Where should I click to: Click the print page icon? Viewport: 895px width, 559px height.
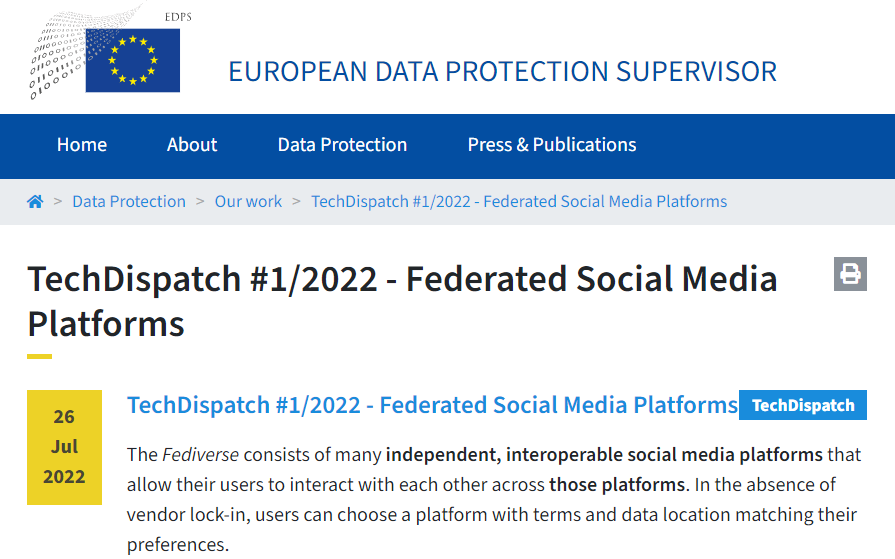point(850,274)
